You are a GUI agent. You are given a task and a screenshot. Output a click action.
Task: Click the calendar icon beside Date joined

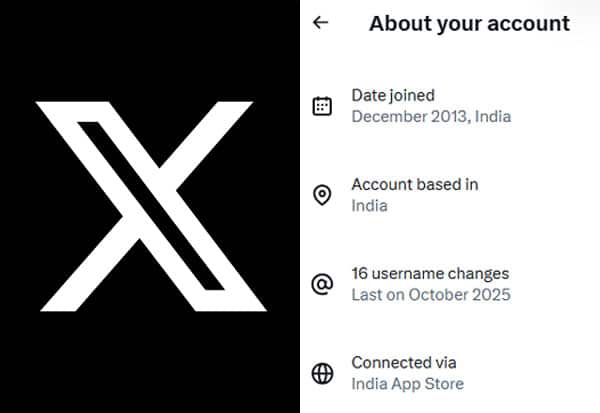(322, 106)
